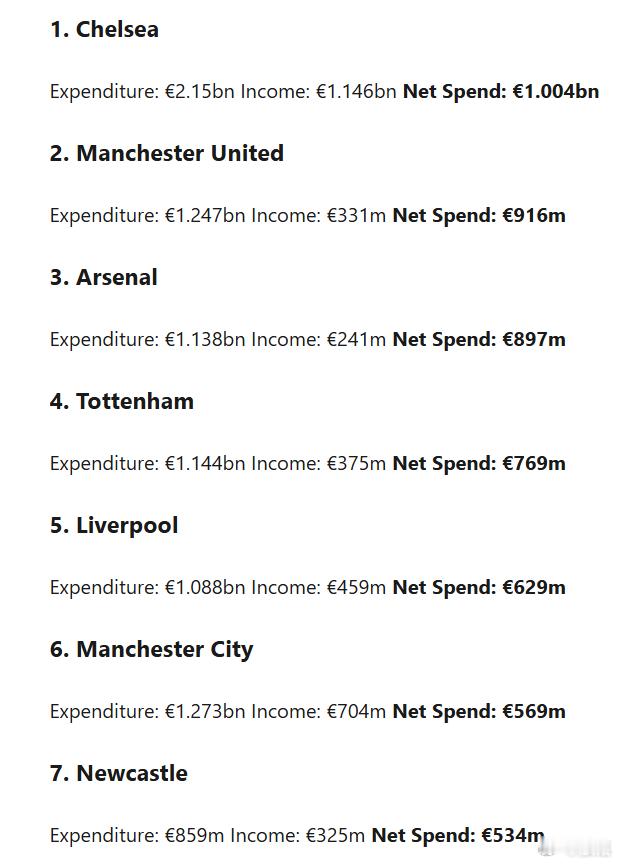The height and width of the screenshot is (864, 618).
Task: Click the watermark logo at bottom right corner
Action: pyautogui.click(x=576, y=849)
